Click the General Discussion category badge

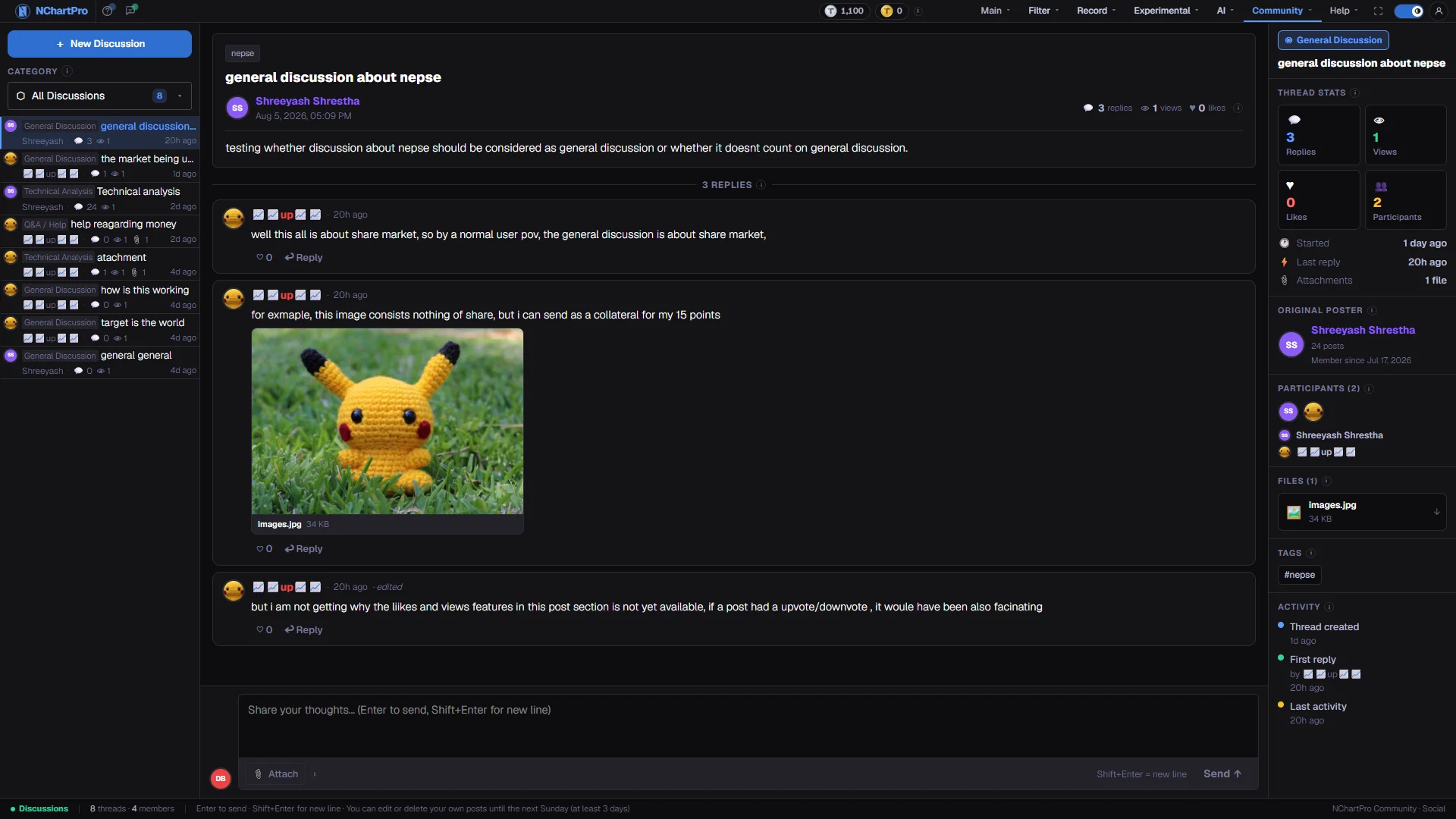tap(1333, 40)
